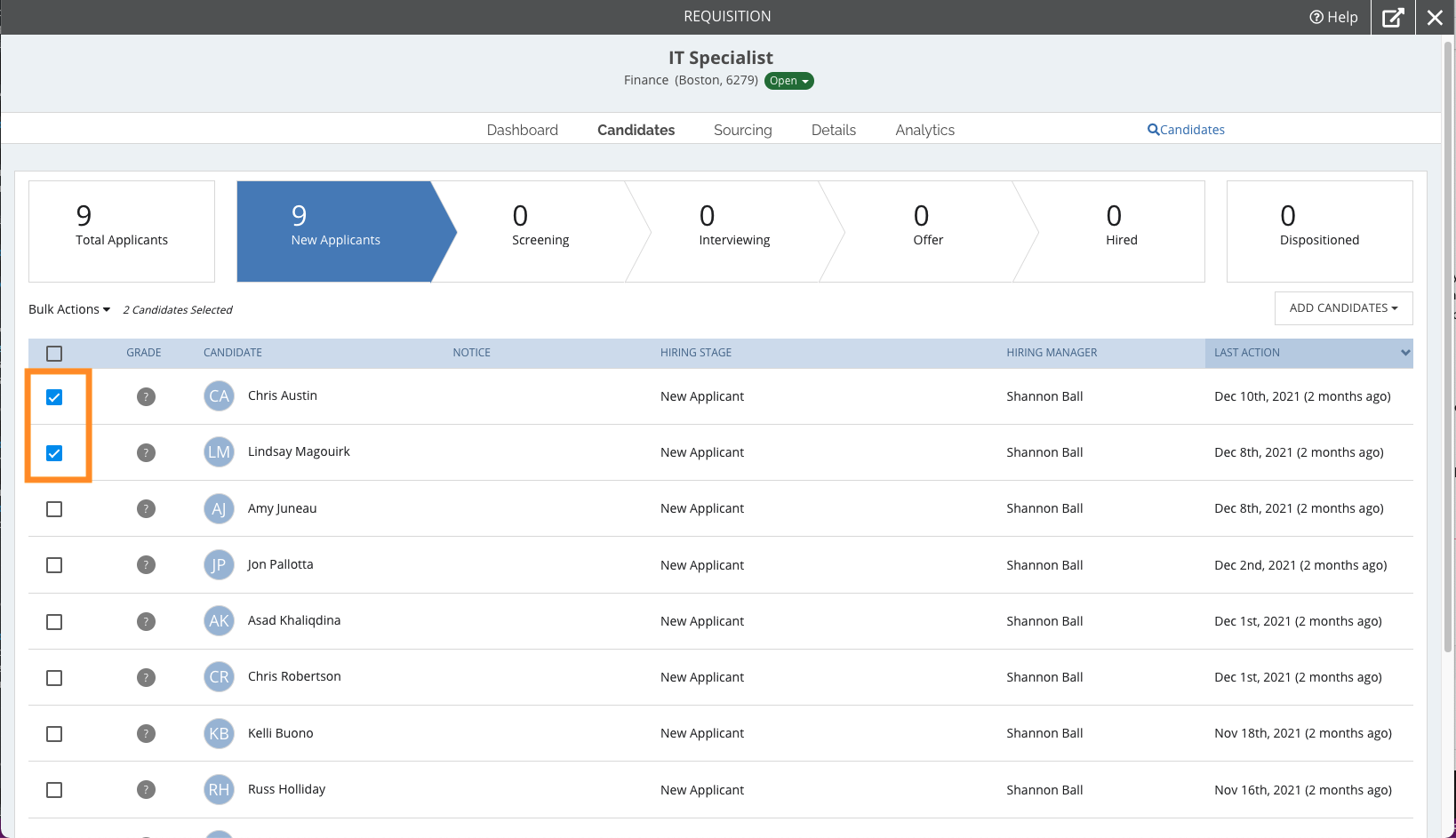
Task: Check Jon Pallotta's checkbox
Action: point(54,565)
